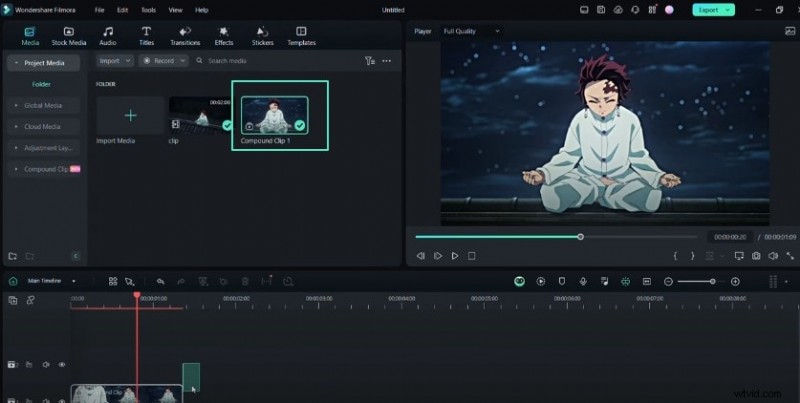Switch to the Audio tab
800x403 pixels.
(108, 36)
